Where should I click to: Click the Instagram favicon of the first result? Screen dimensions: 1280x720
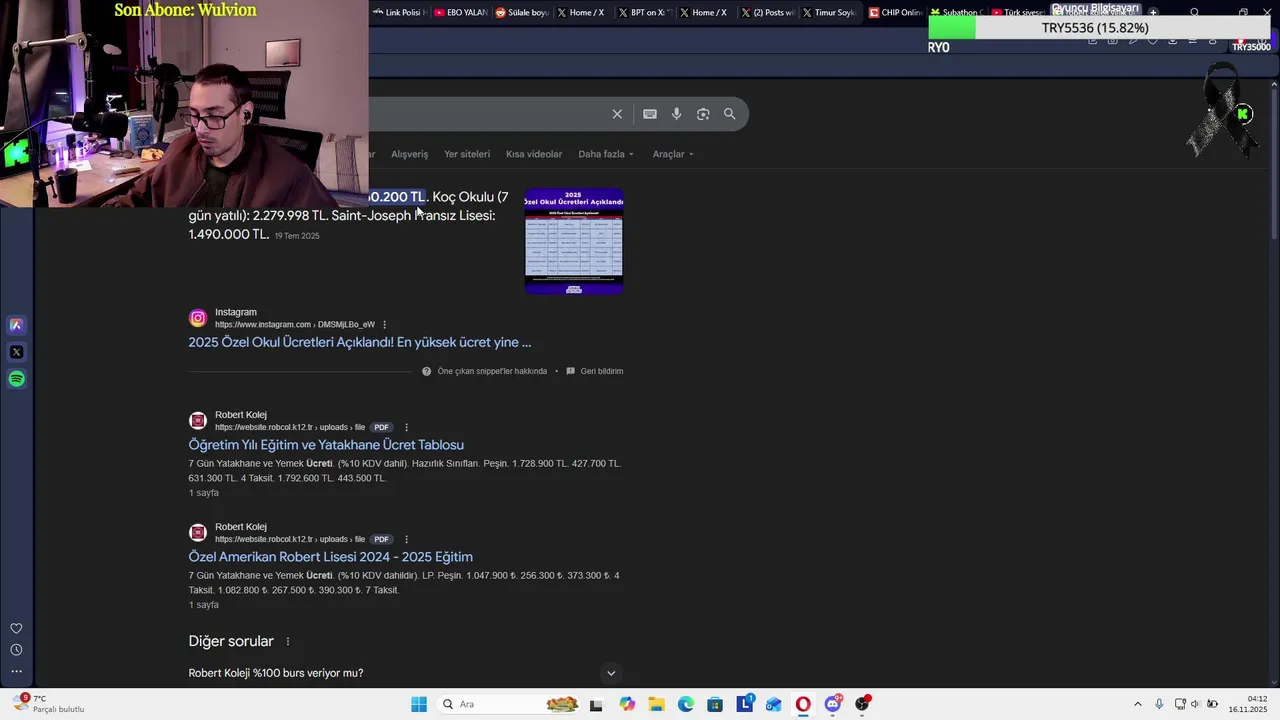point(198,318)
